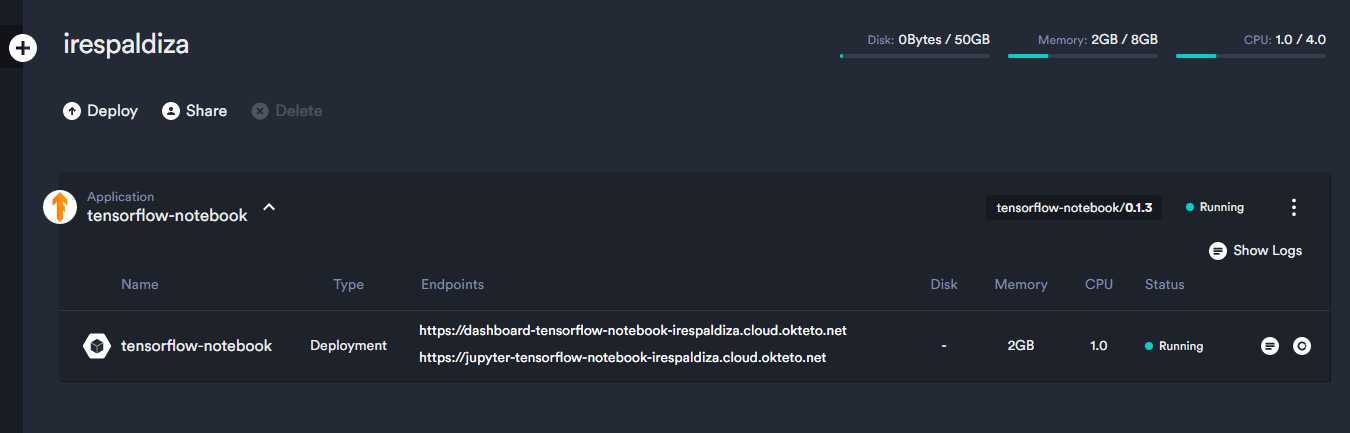Click the irespaldiza namespace title
This screenshot has height=433, width=1350.
click(x=126, y=44)
